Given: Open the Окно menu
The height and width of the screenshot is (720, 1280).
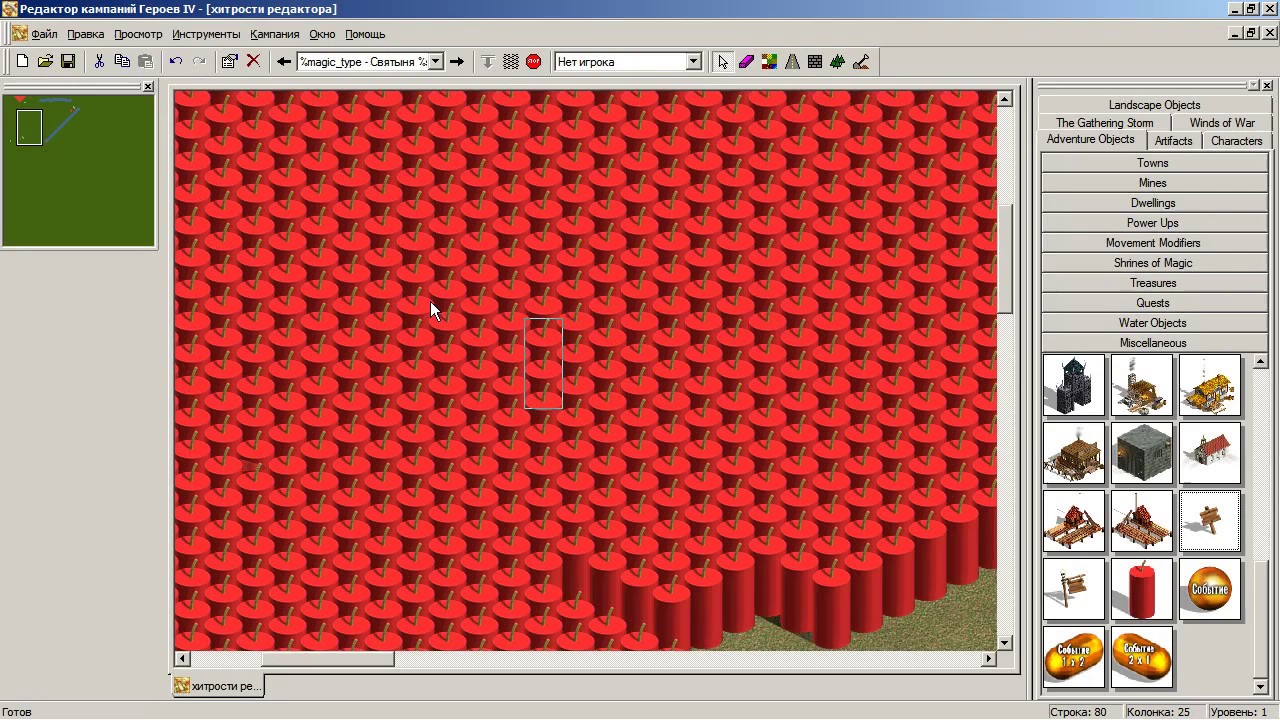Looking at the screenshot, I should click(x=322, y=34).
